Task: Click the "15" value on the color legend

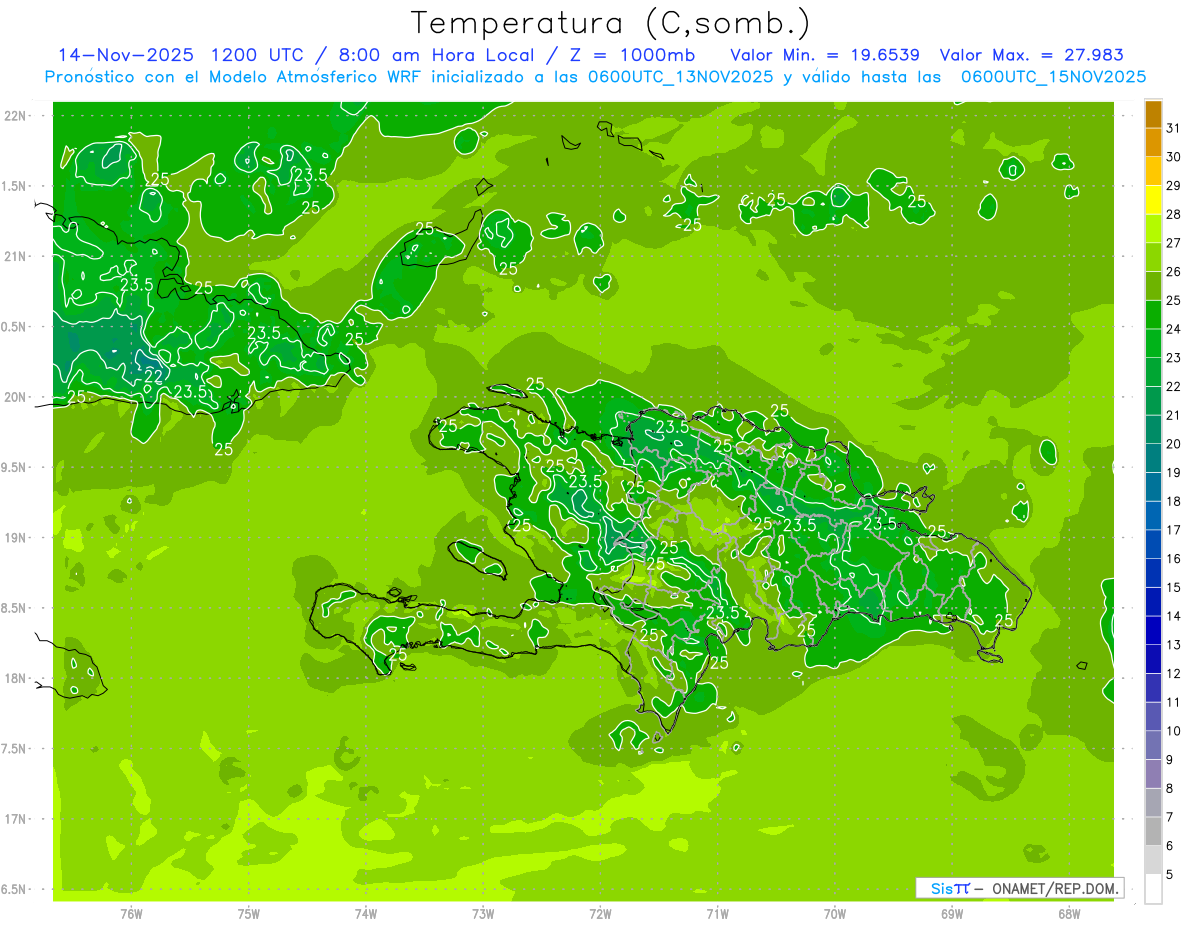Action: (1173, 588)
